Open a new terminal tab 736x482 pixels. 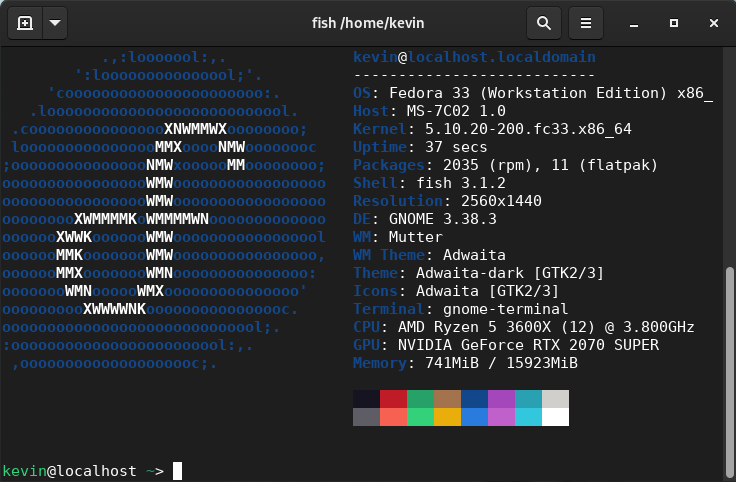click(x=25, y=23)
